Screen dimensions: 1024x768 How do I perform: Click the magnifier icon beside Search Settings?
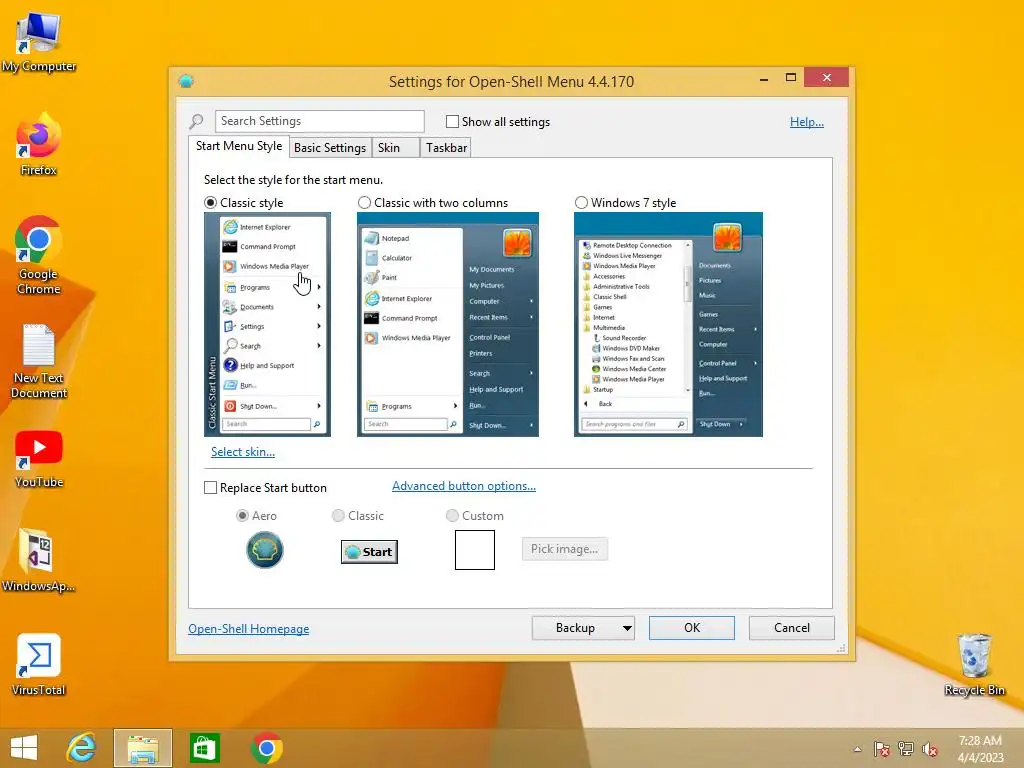[x=197, y=121]
